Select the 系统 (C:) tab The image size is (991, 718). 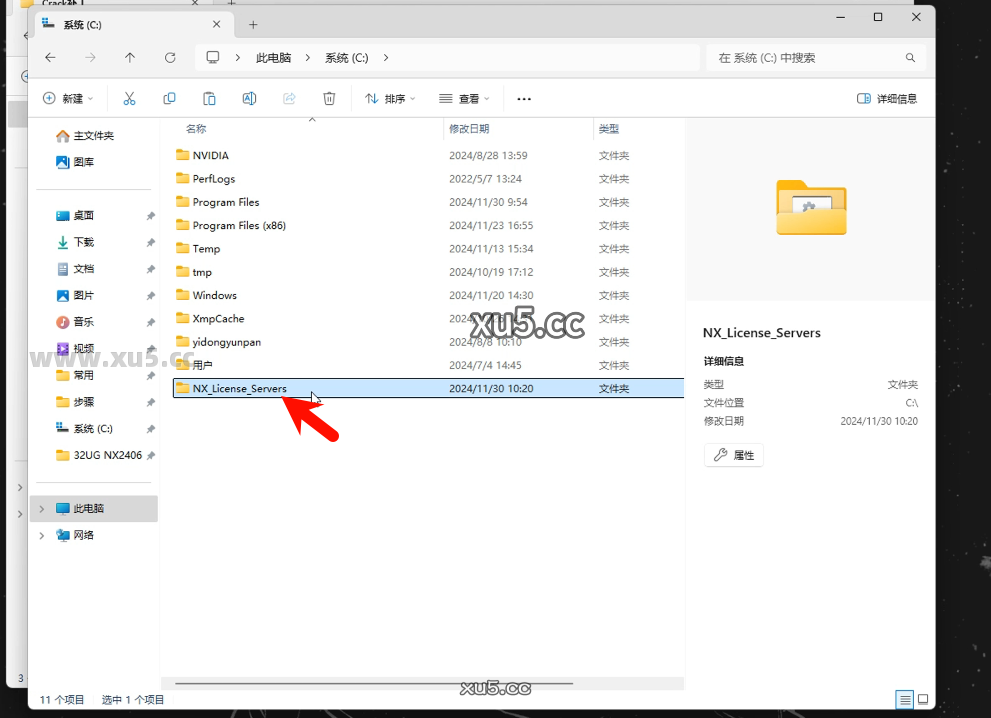point(80,24)
